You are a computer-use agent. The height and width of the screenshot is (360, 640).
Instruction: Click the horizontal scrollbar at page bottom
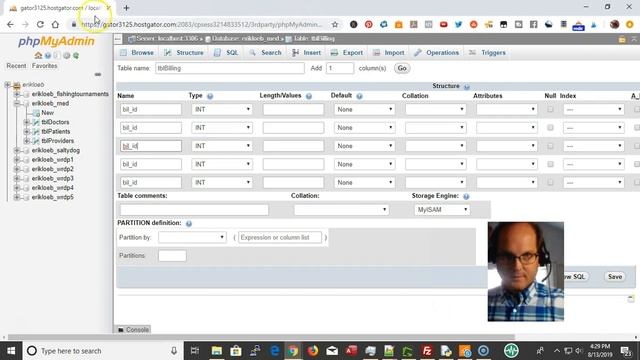pyautogui.click(x=261, y=338)
